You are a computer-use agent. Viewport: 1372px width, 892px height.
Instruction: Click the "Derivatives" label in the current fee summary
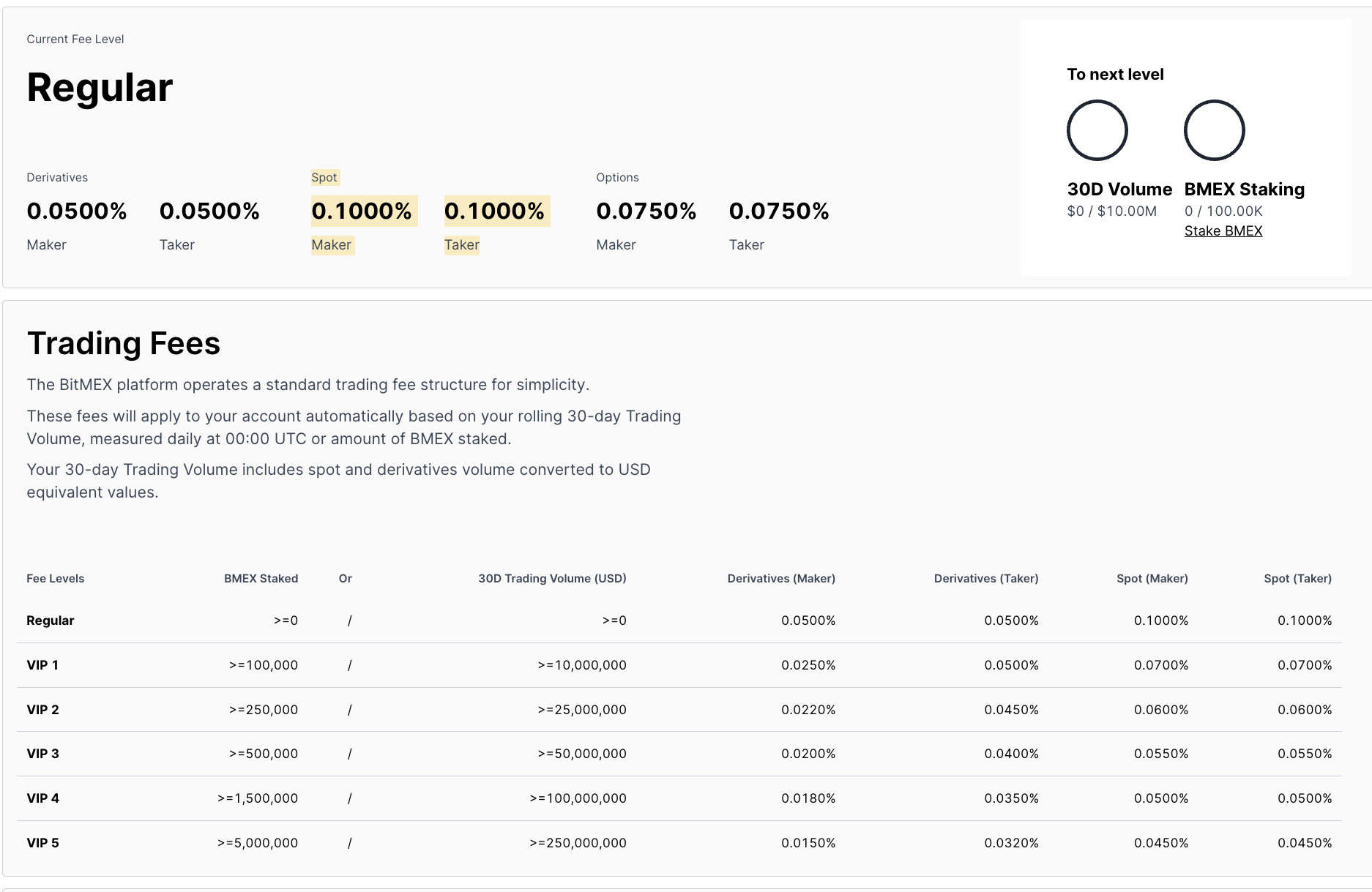tap(57, 177)
